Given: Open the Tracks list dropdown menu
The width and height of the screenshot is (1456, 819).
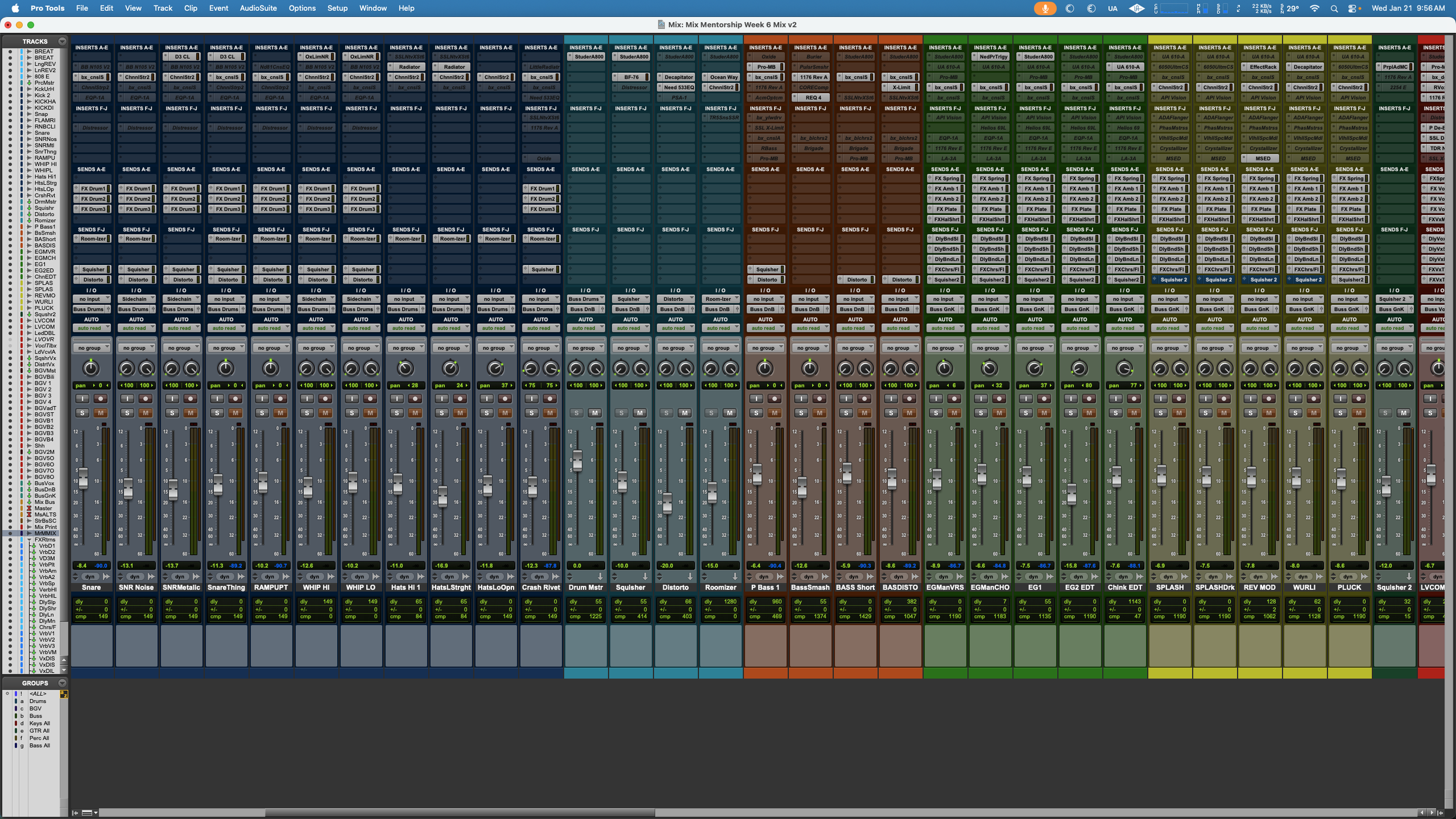Looking at the screenshot, I should pos(62,41).
